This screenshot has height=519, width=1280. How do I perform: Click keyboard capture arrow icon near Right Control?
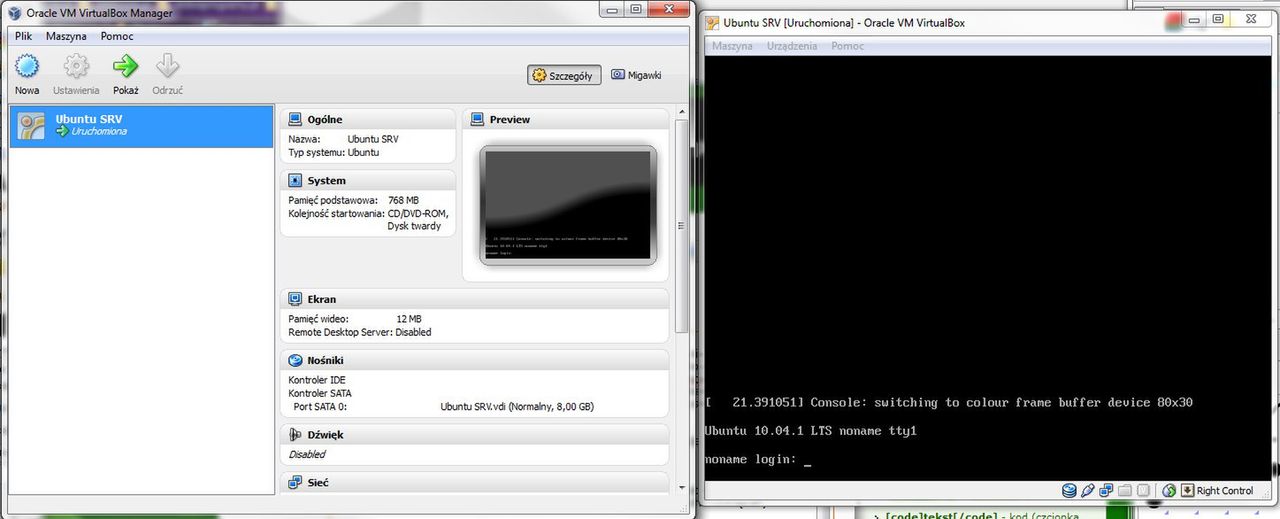pyautogui.click(x=1187, y=490)
